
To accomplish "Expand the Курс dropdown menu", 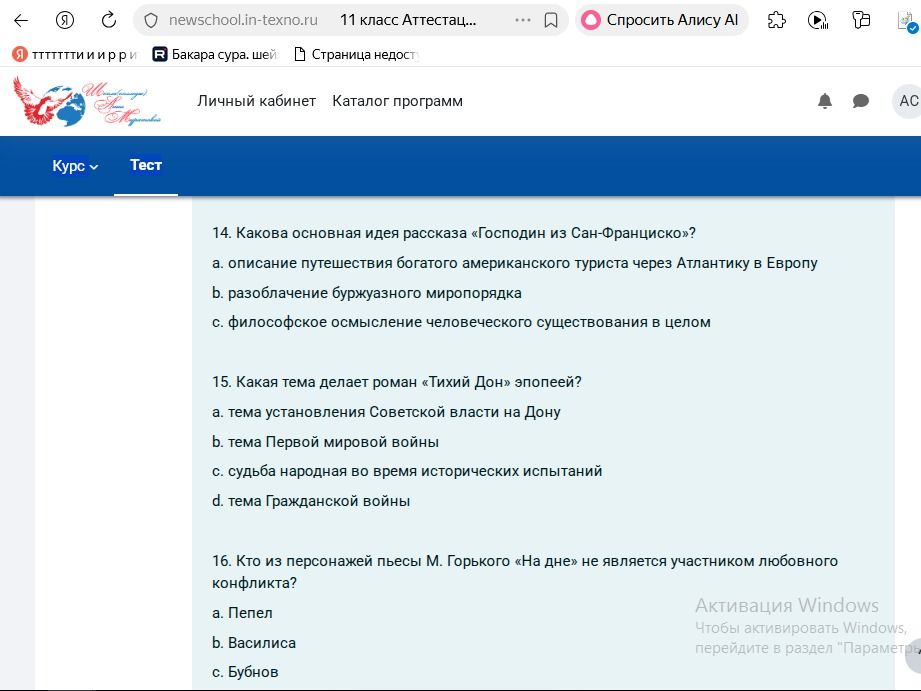I will [75, 166].
